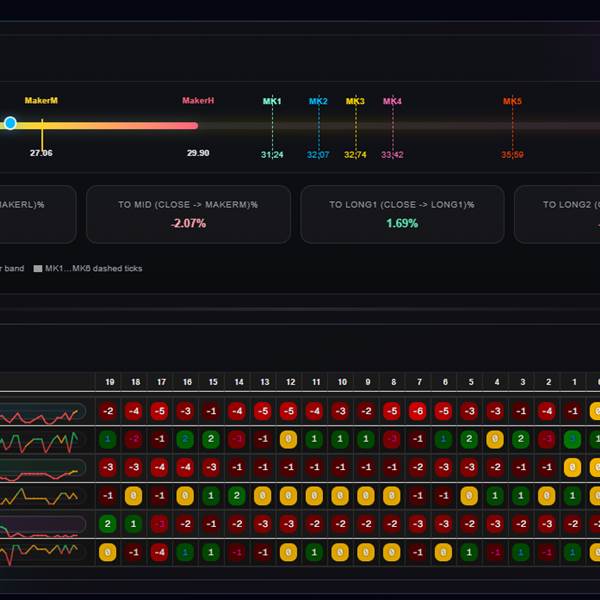Click the green 2 cell under column 14
Viewport: 600px width, 600px height.
click(x=238, y=495)
